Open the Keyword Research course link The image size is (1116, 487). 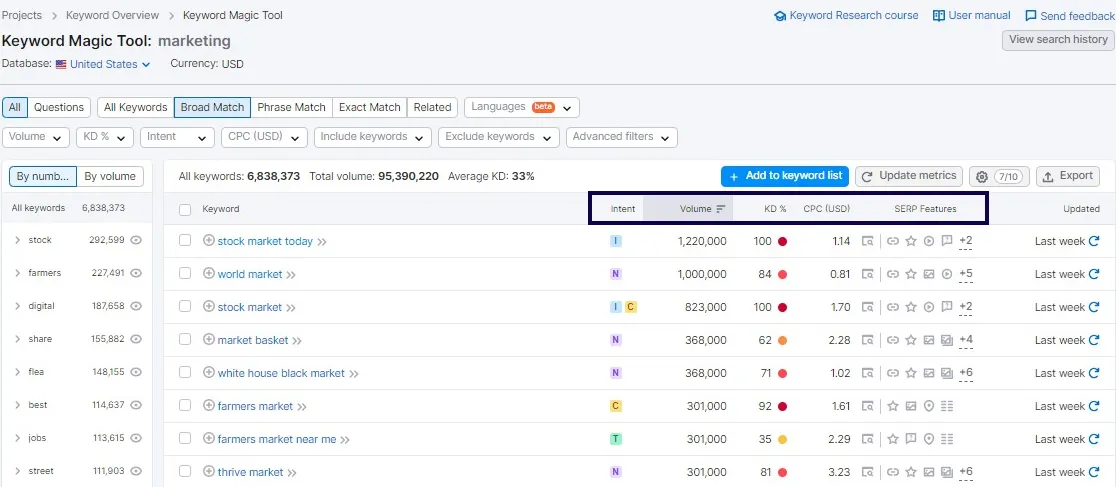[846, 16]
